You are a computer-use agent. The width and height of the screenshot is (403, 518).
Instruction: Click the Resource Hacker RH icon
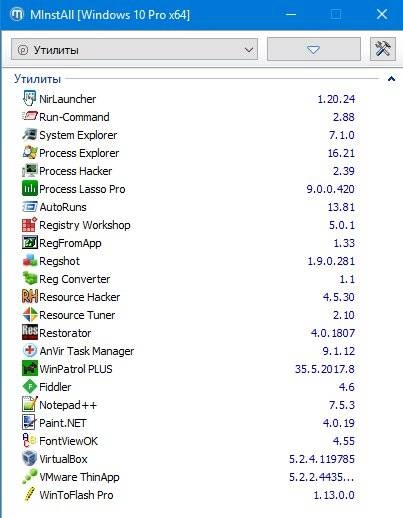point(30,297)
